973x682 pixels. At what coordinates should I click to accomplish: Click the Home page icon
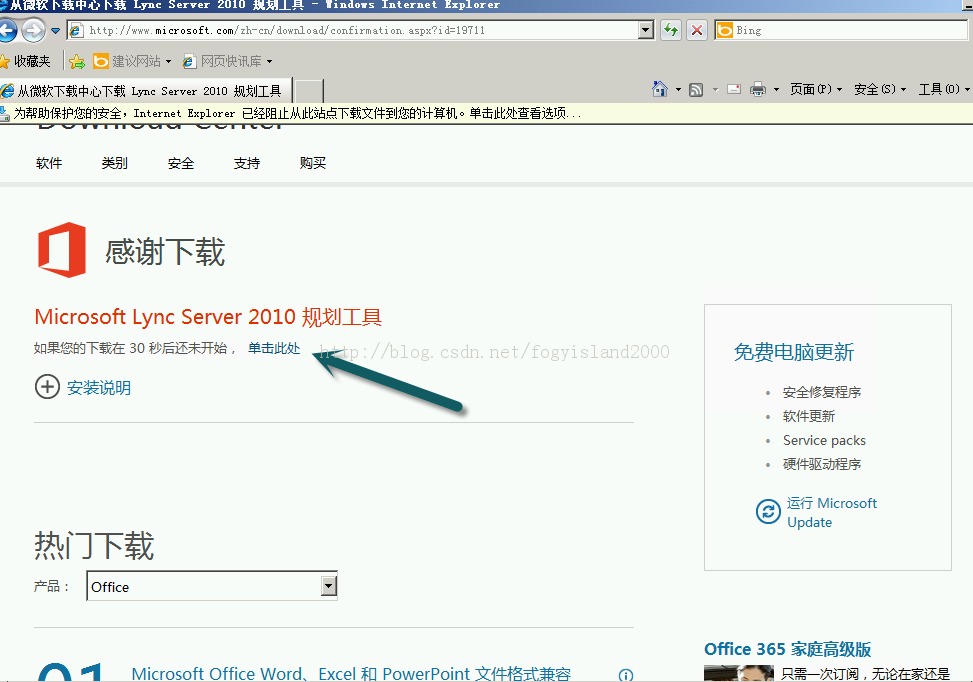pyautogui.click(x=660, y=89)
